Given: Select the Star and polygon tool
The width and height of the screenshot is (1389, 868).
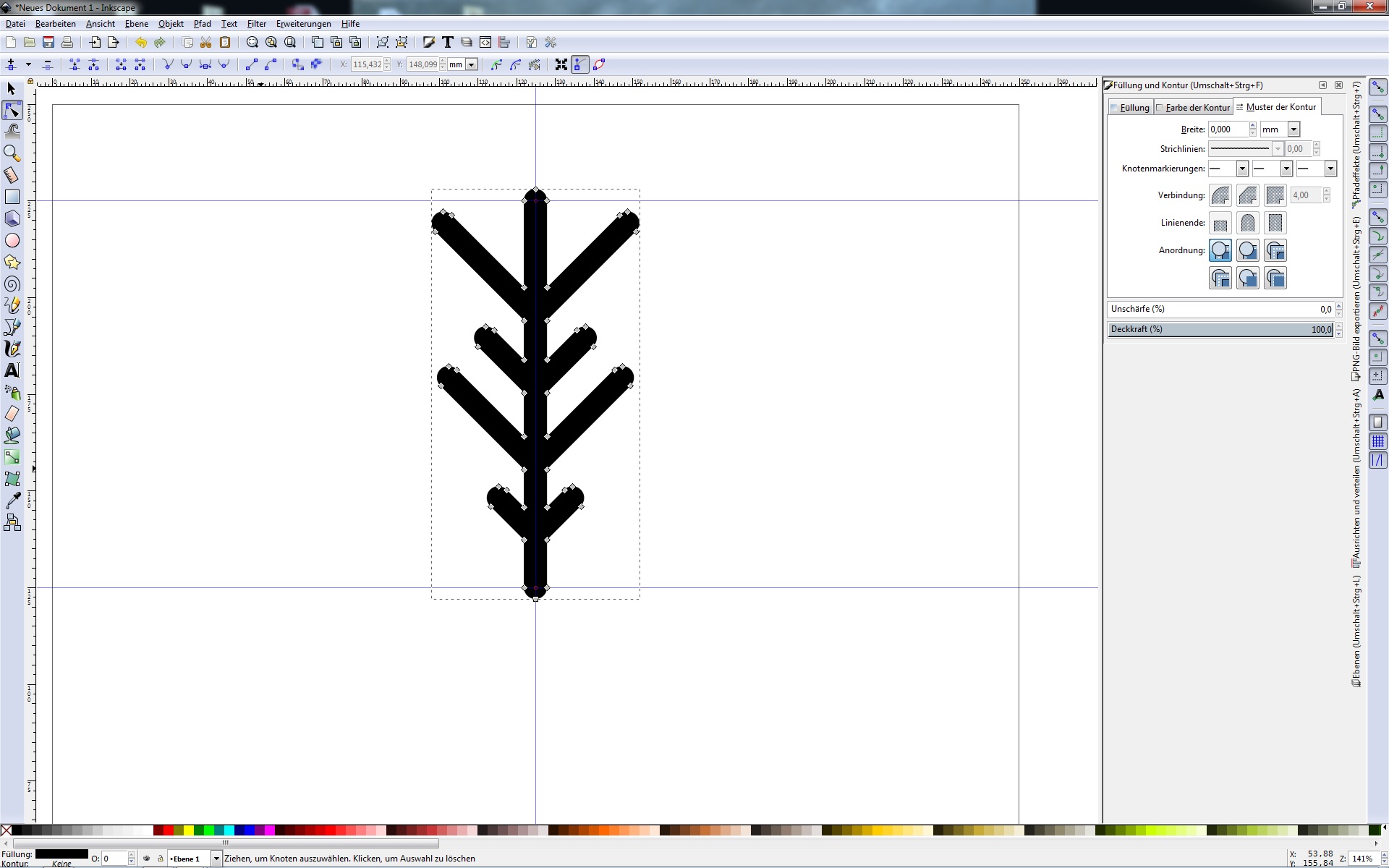Looking at the screenshot, I should (x=12, y=262).
